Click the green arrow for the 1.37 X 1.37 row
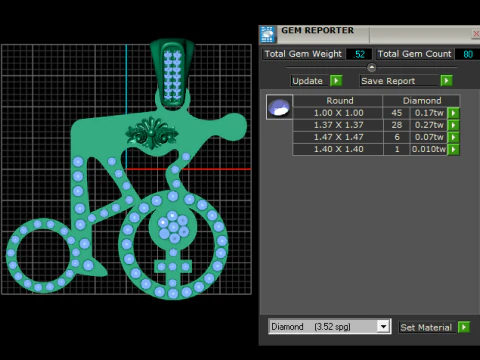 click(453, 125)
